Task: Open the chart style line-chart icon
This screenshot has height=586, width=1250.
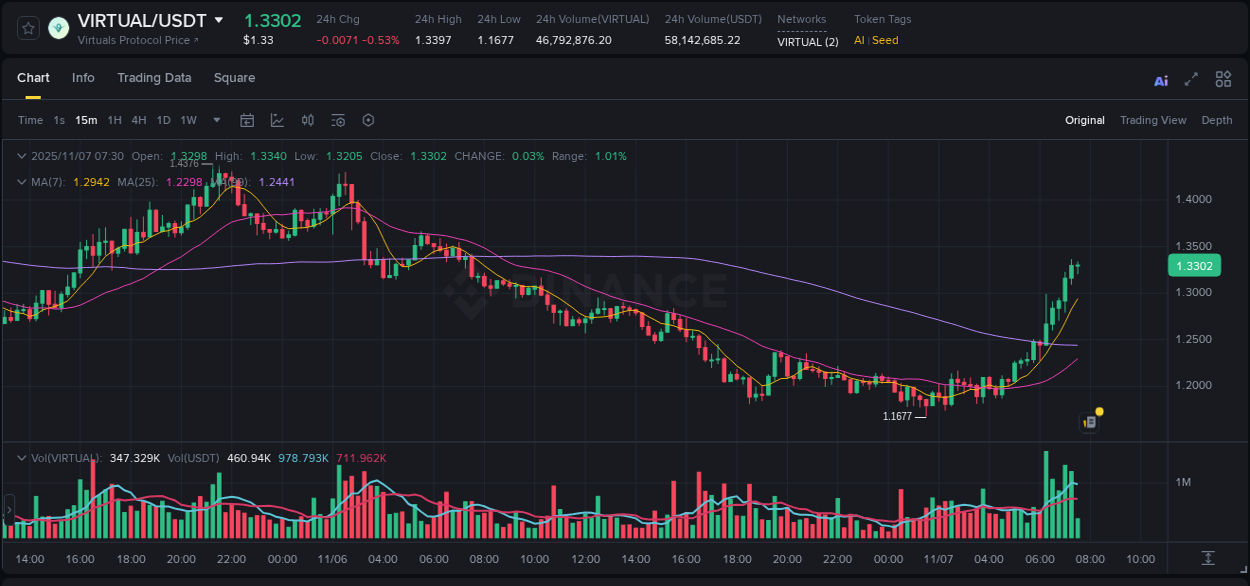Action: pyautogui.click(x=277, y=120)
